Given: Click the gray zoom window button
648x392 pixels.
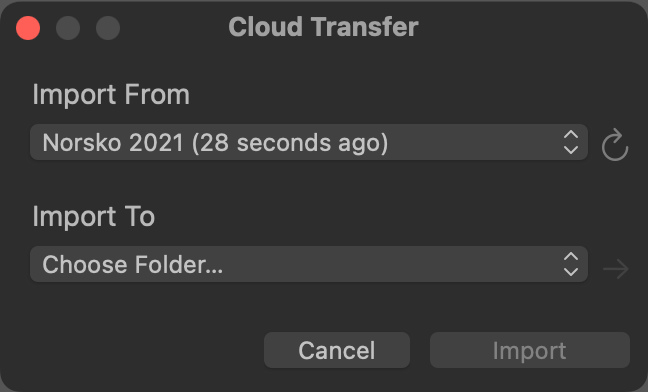Looking at the screenshot, I should coord(108,28).
